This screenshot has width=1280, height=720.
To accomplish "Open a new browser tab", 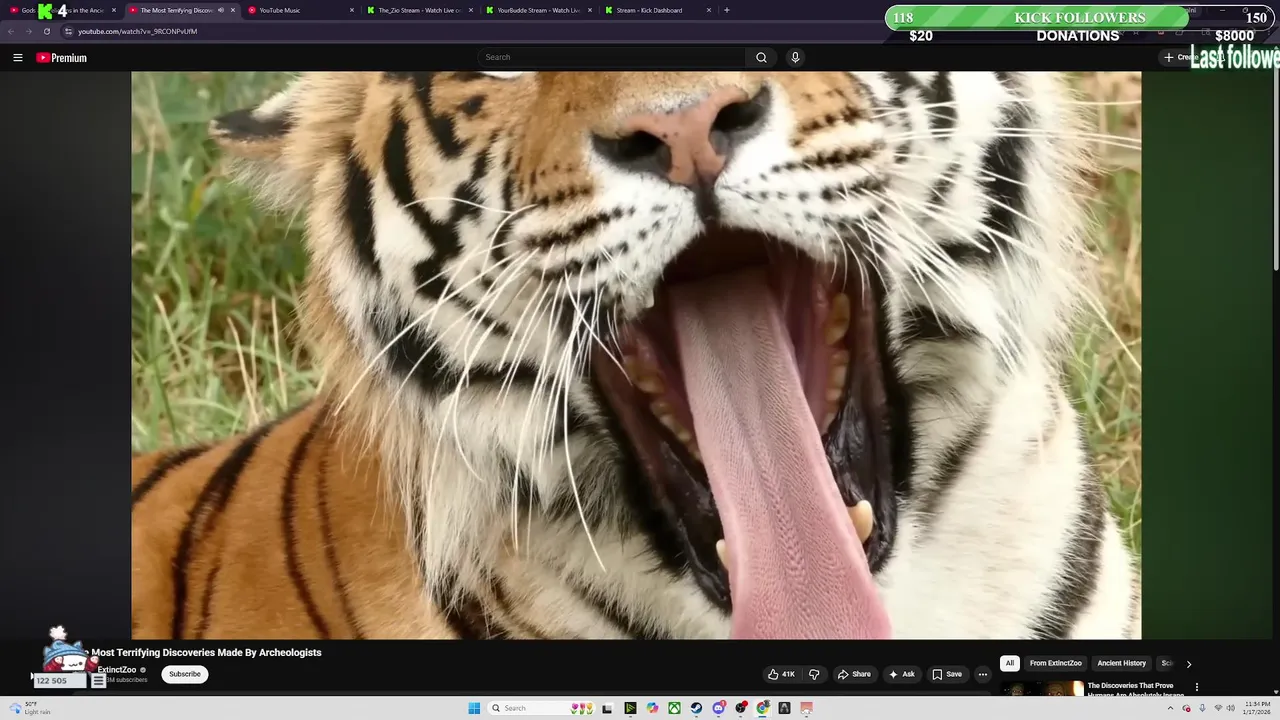I will point(727,10).
